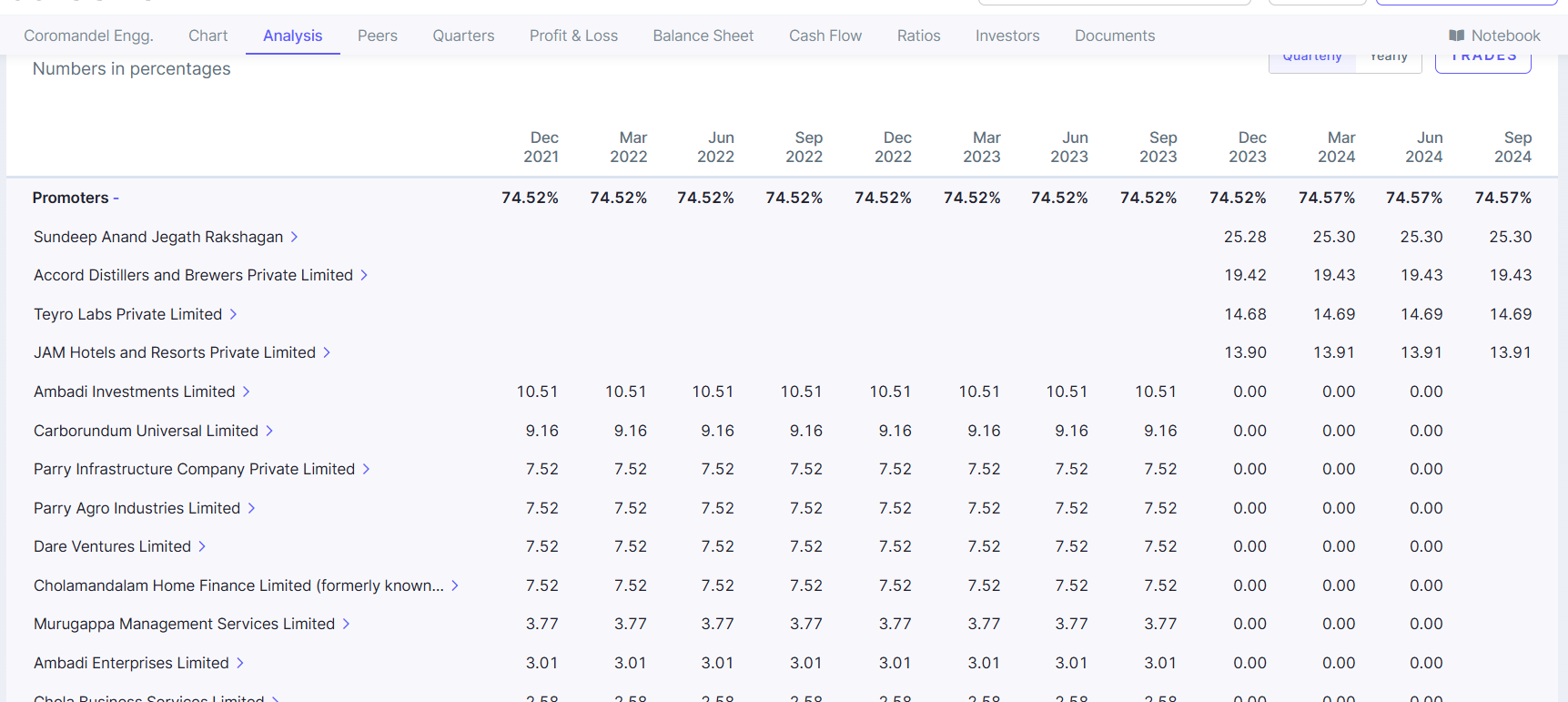Select Sundeep Anand 25.28 value Dec 2023
The height and width of the screenshot is (702, 1568).
[x=1245, y=237]
